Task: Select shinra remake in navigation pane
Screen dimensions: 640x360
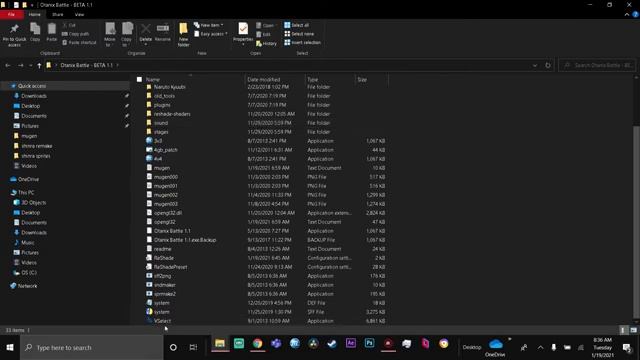Action: coord(36,146)
